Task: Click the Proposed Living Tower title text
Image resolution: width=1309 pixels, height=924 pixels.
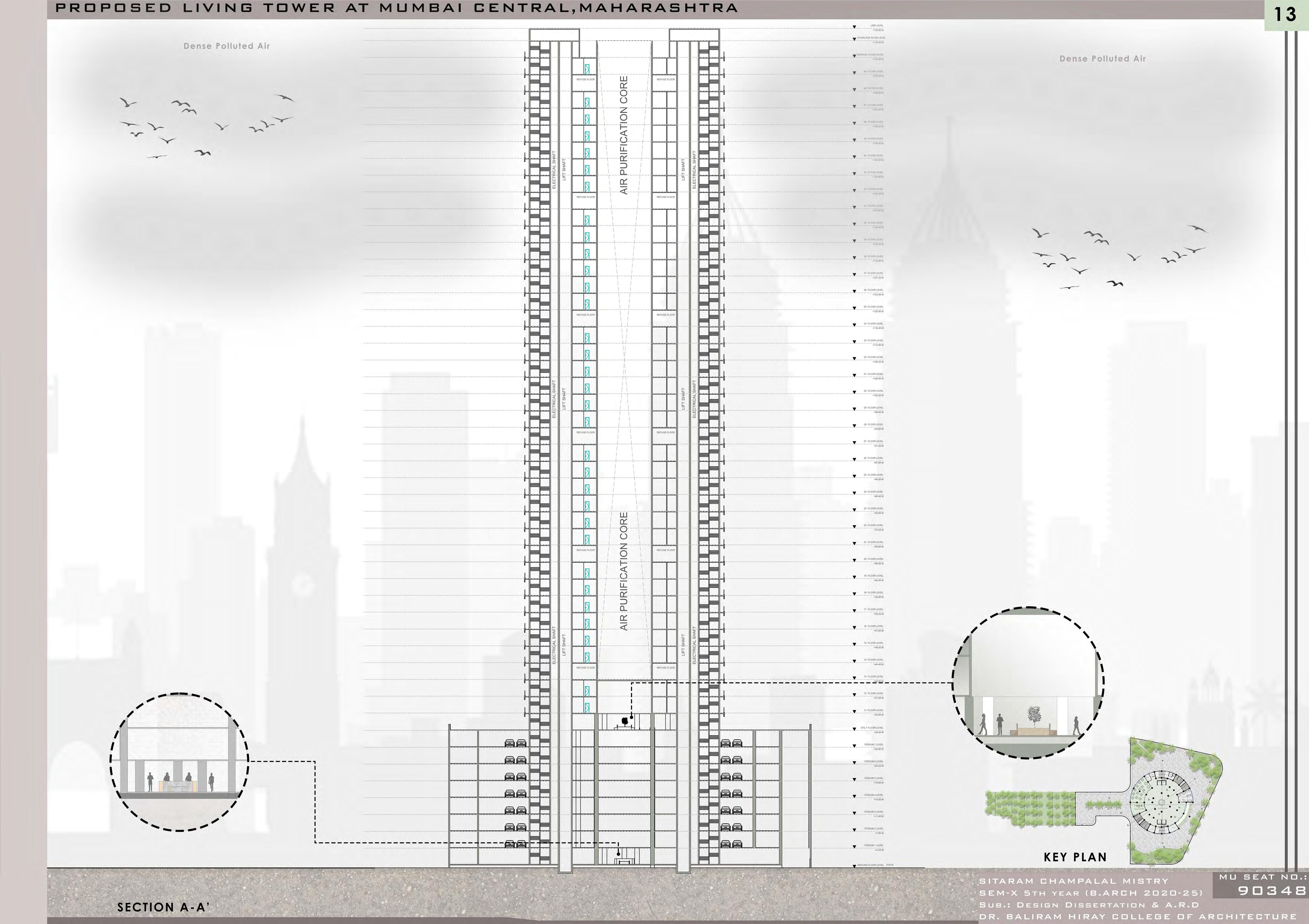Action: coord(397,8)
